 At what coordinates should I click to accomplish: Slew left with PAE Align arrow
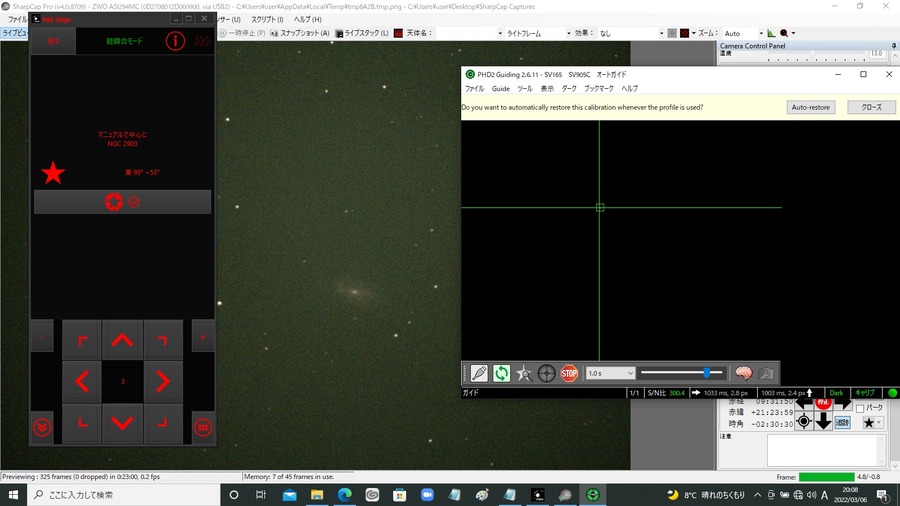point(82,382)
